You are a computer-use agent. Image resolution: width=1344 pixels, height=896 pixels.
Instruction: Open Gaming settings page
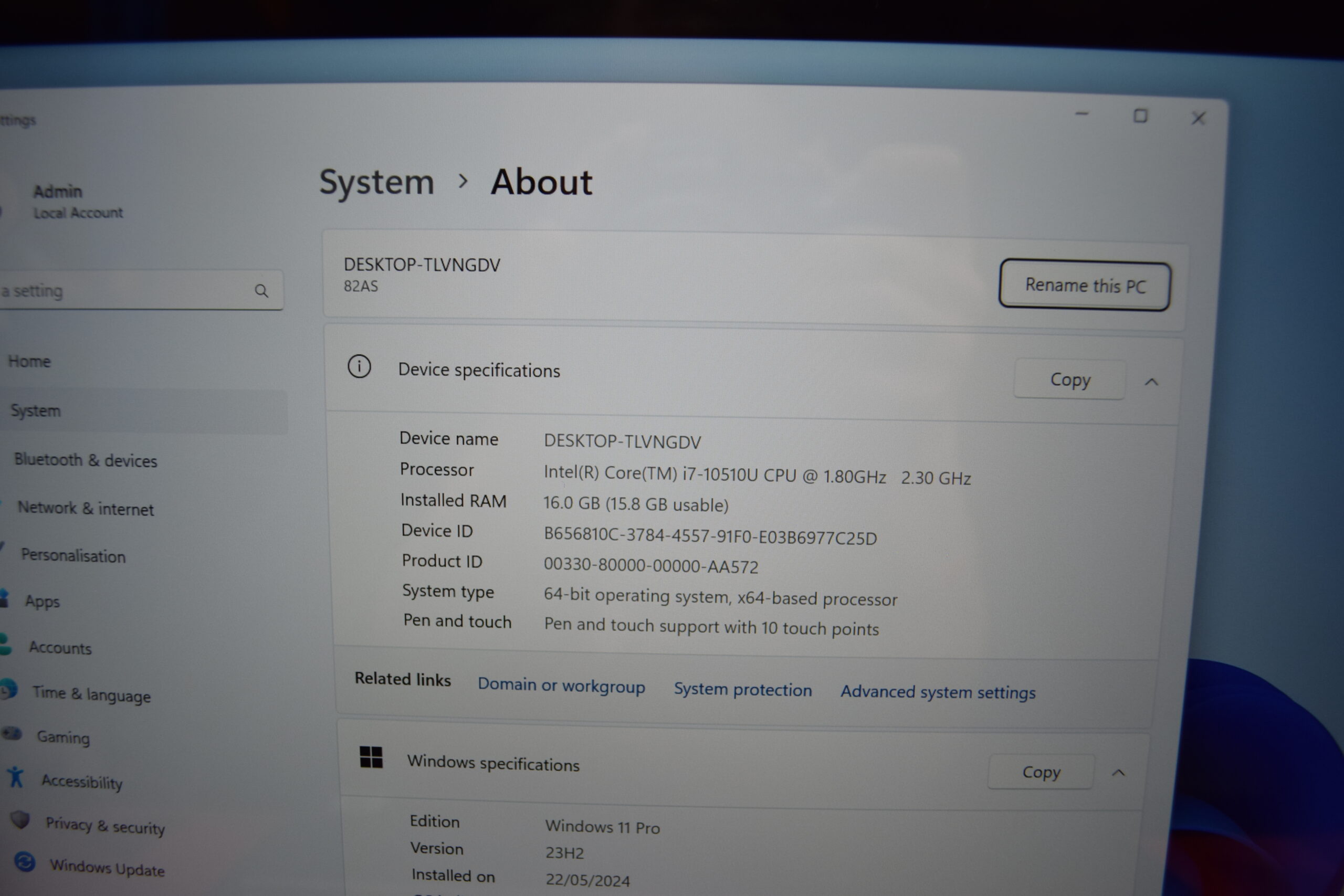point(64,737)
